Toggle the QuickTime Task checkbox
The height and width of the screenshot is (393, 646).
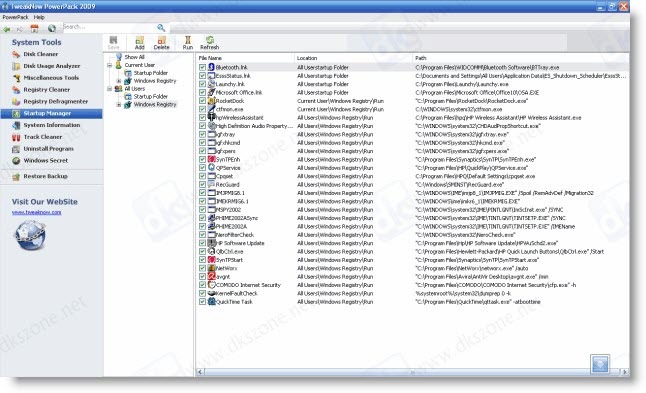click(202, 302)
